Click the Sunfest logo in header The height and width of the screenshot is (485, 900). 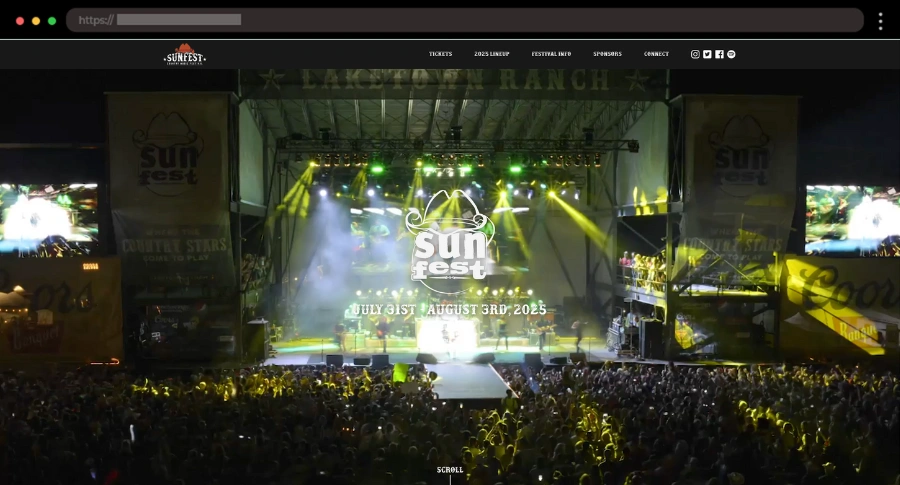(184, 55)
